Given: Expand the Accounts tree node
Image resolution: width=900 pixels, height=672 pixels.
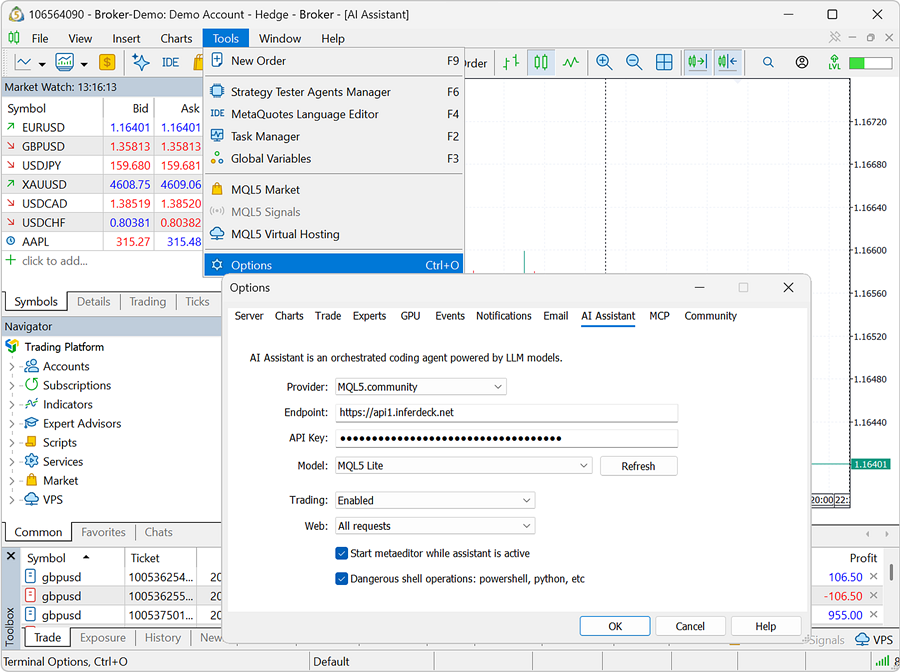Looking at the screenshot, I should coord(11,367).
